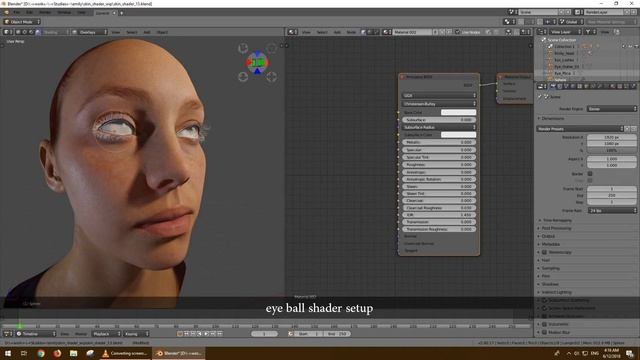The width and height of the screenshot is (640, 360).
Task: Select Collection 1 in the outliner
Action: (564, 47)
